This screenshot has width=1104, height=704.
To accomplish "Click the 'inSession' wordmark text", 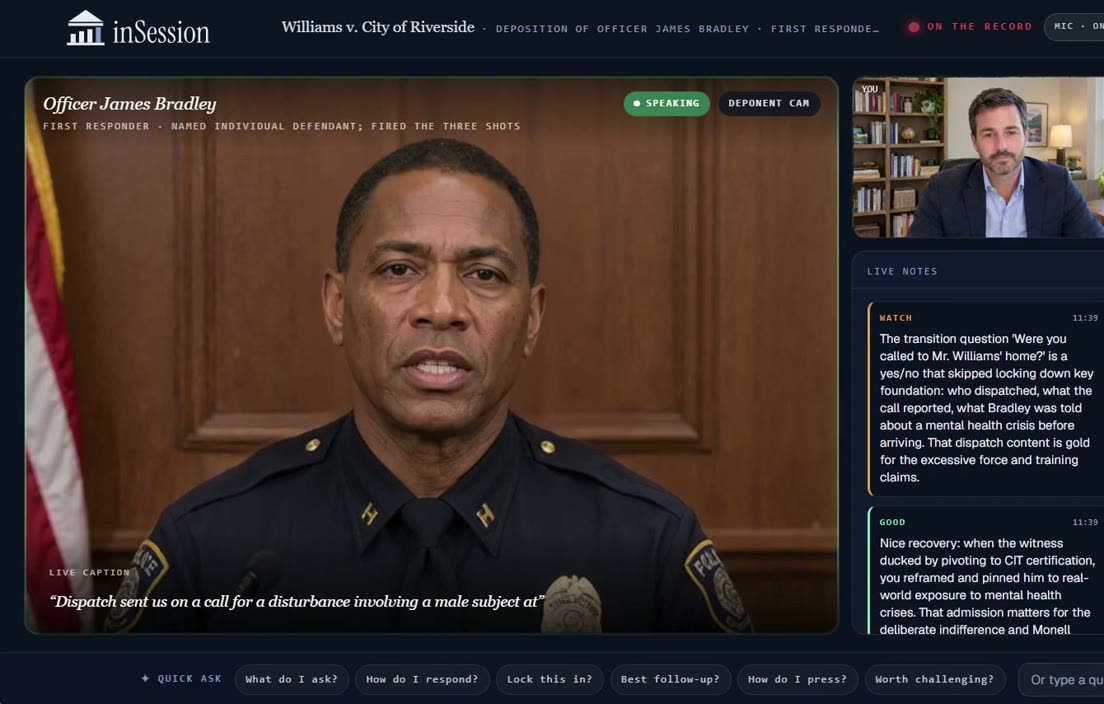I will click(161, 32).
